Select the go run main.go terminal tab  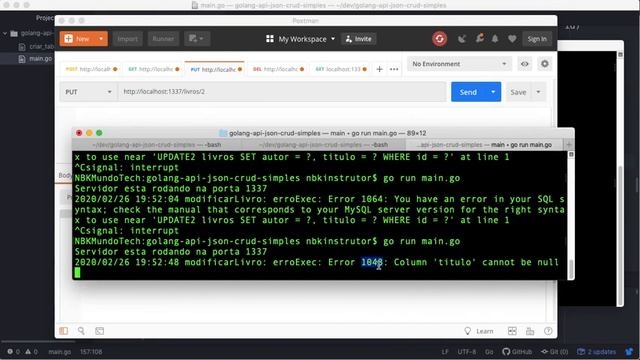(x=484, y=145)
